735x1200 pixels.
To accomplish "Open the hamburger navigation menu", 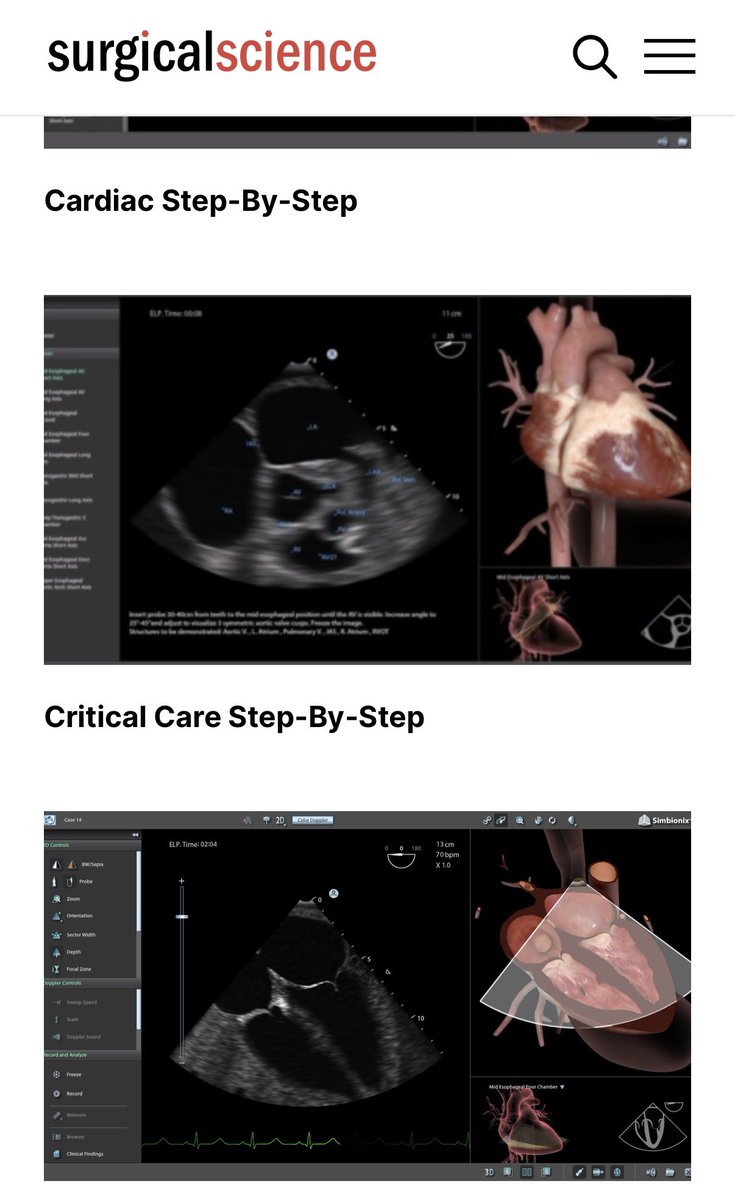I will click(x=669, y=56).
